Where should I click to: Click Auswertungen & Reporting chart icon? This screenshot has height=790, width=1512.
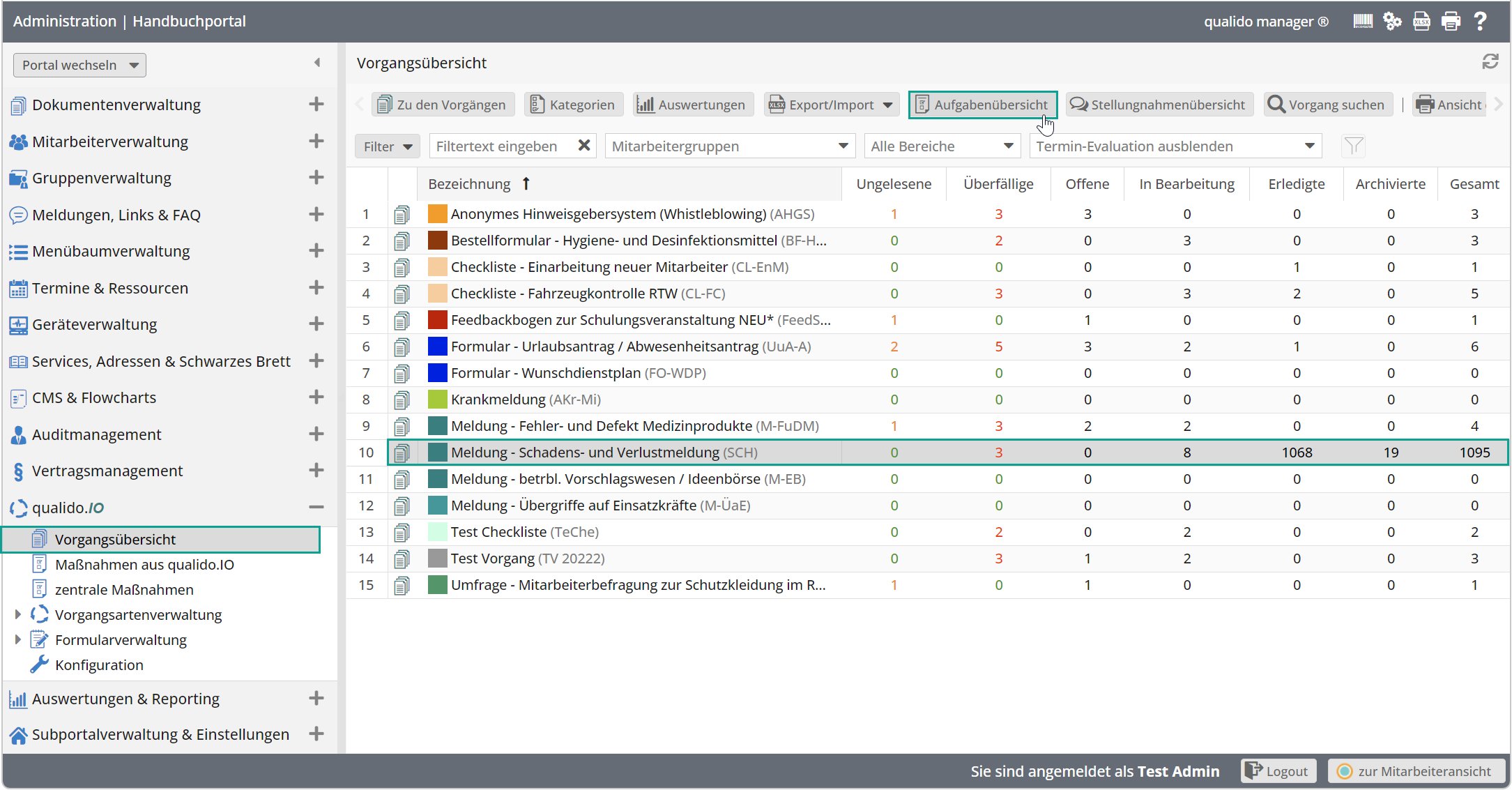pos(18,699)
